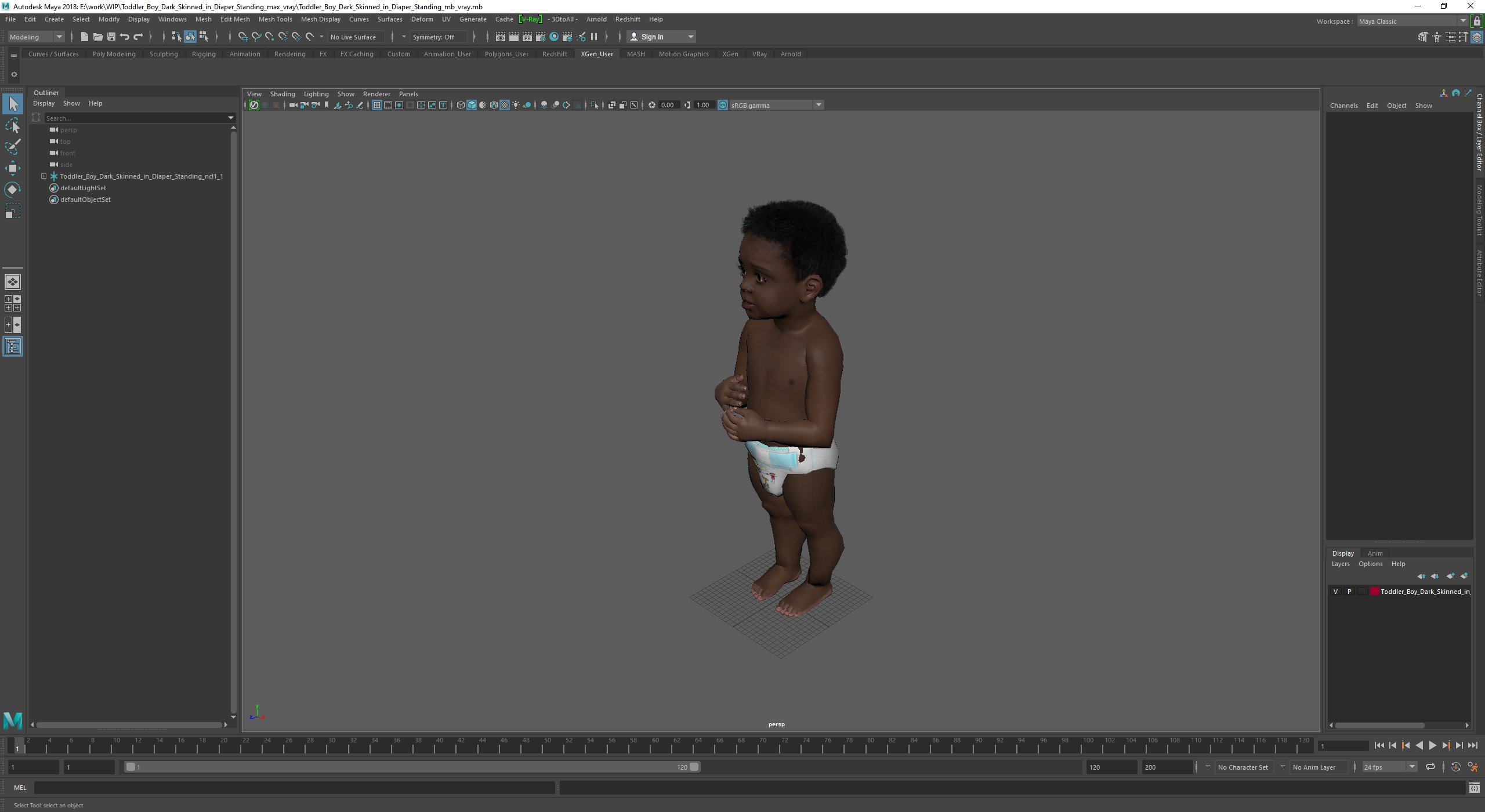Save the current scene
1485x812 pixels.
[111, 37]
